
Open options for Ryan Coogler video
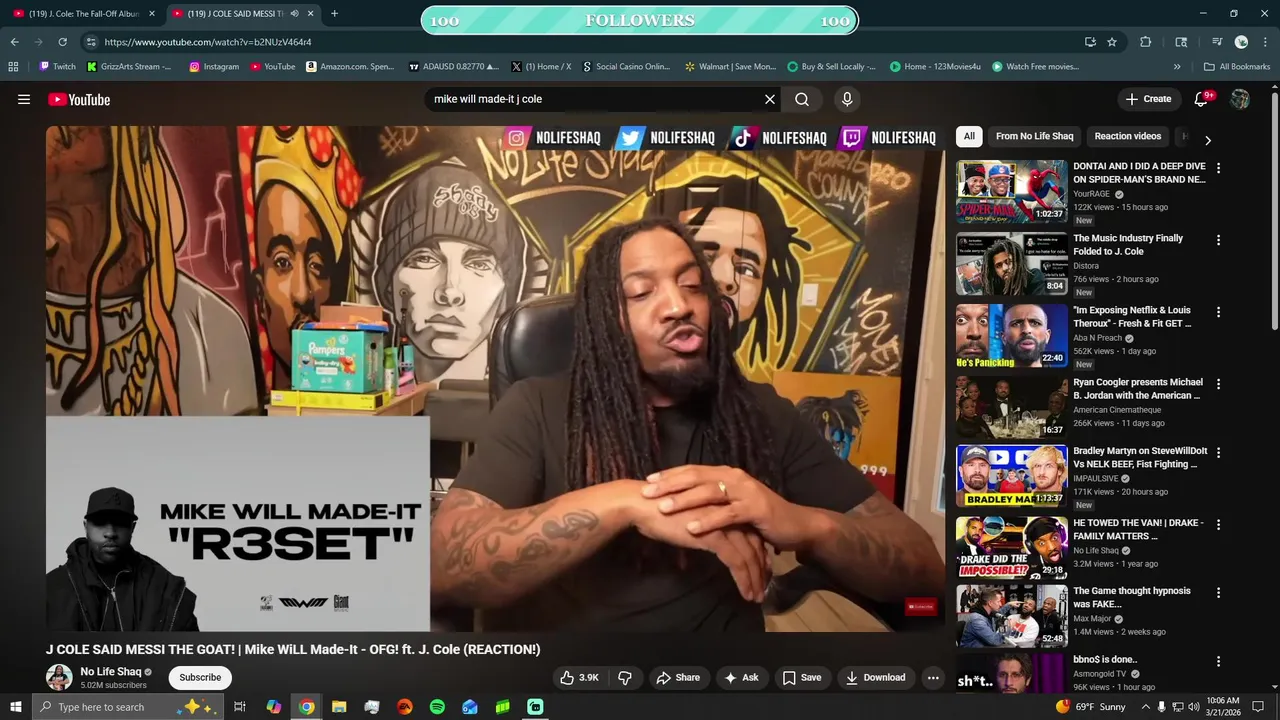(x=1218, y=384)
